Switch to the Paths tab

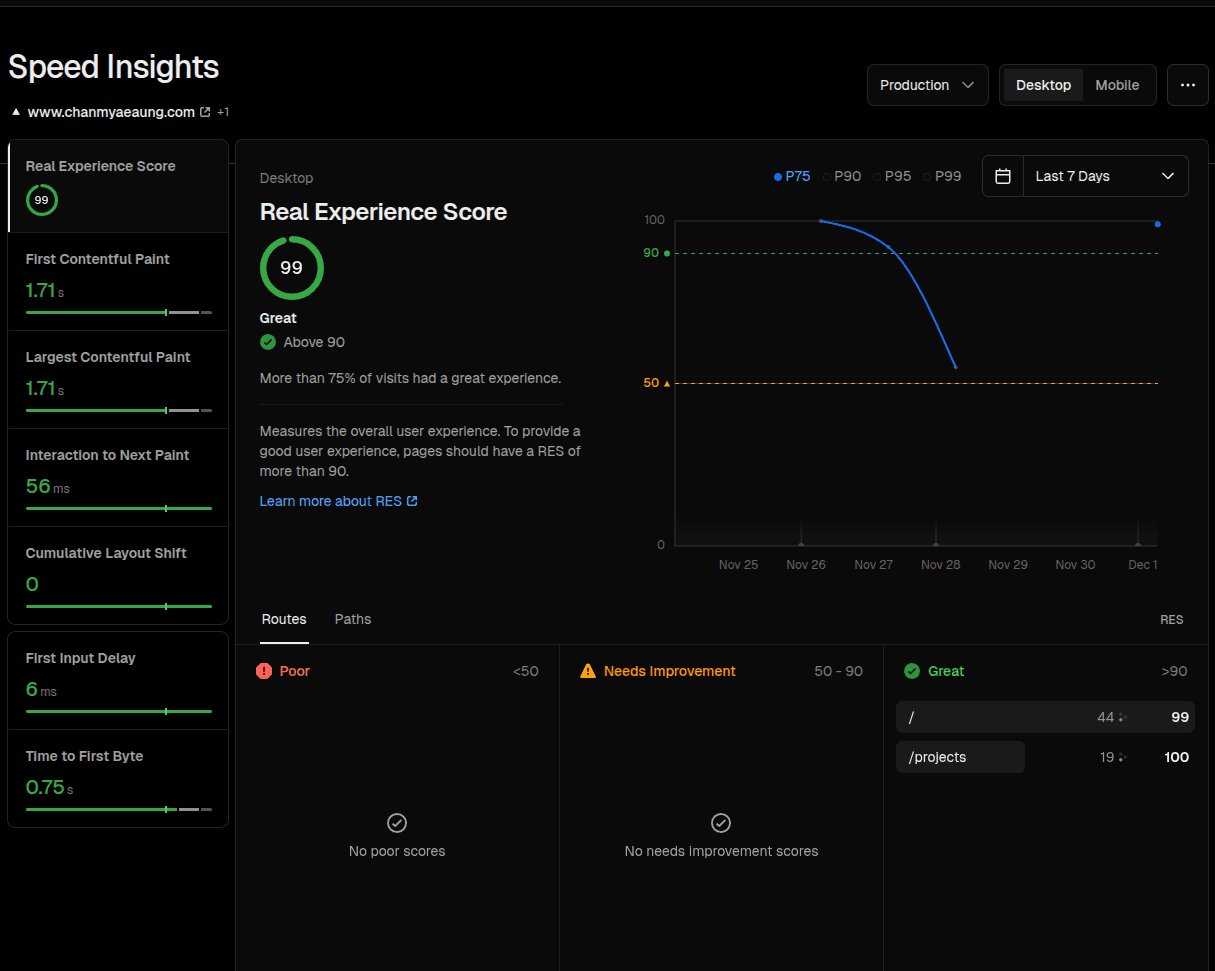click(352, 619)
